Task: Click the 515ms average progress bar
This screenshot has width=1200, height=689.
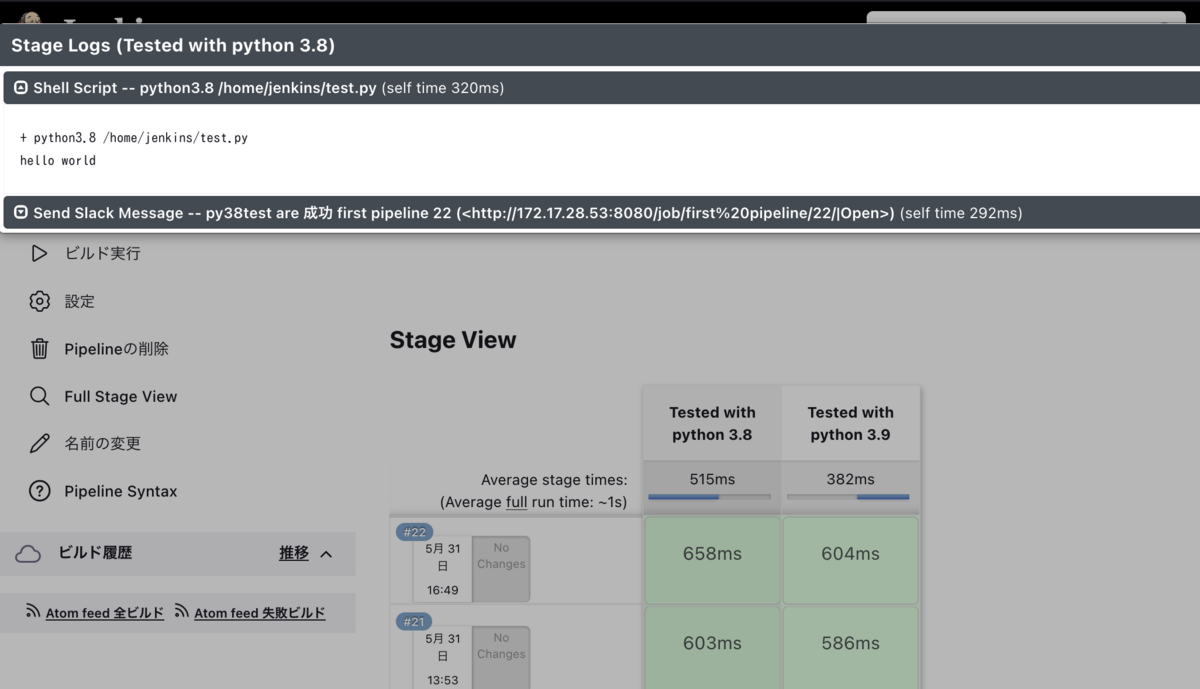Action: [709, 497]
